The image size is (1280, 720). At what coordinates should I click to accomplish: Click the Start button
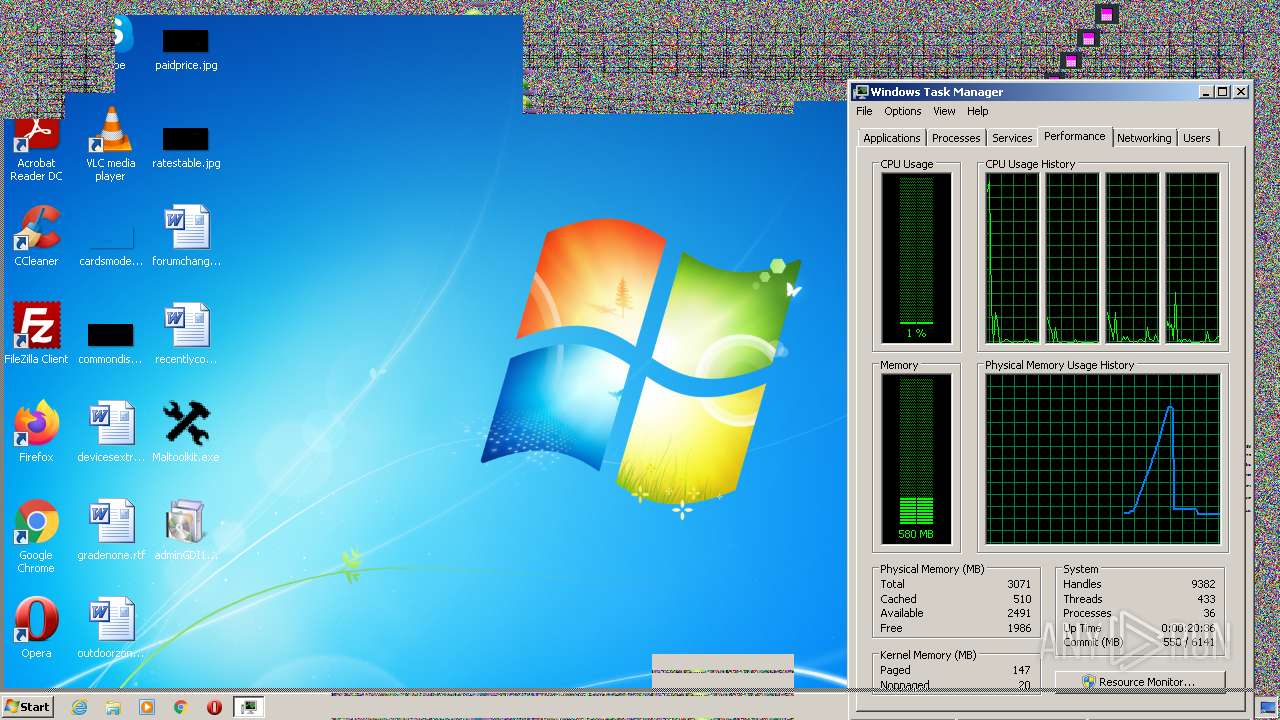(x=27, y=706)
